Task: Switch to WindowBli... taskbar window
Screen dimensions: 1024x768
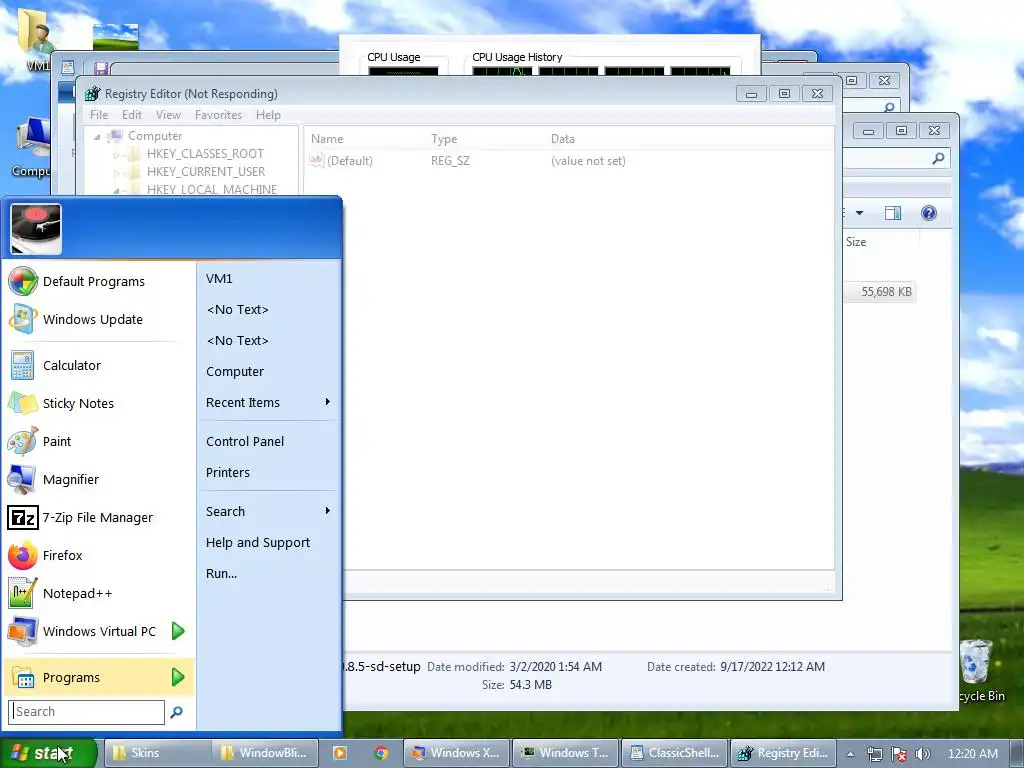Action: pos(265,753)
